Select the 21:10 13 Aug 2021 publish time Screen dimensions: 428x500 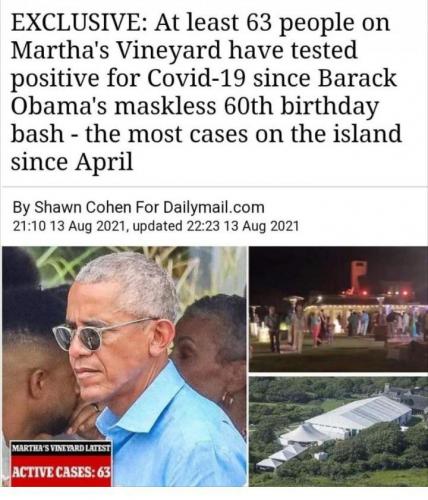[69, 226]
